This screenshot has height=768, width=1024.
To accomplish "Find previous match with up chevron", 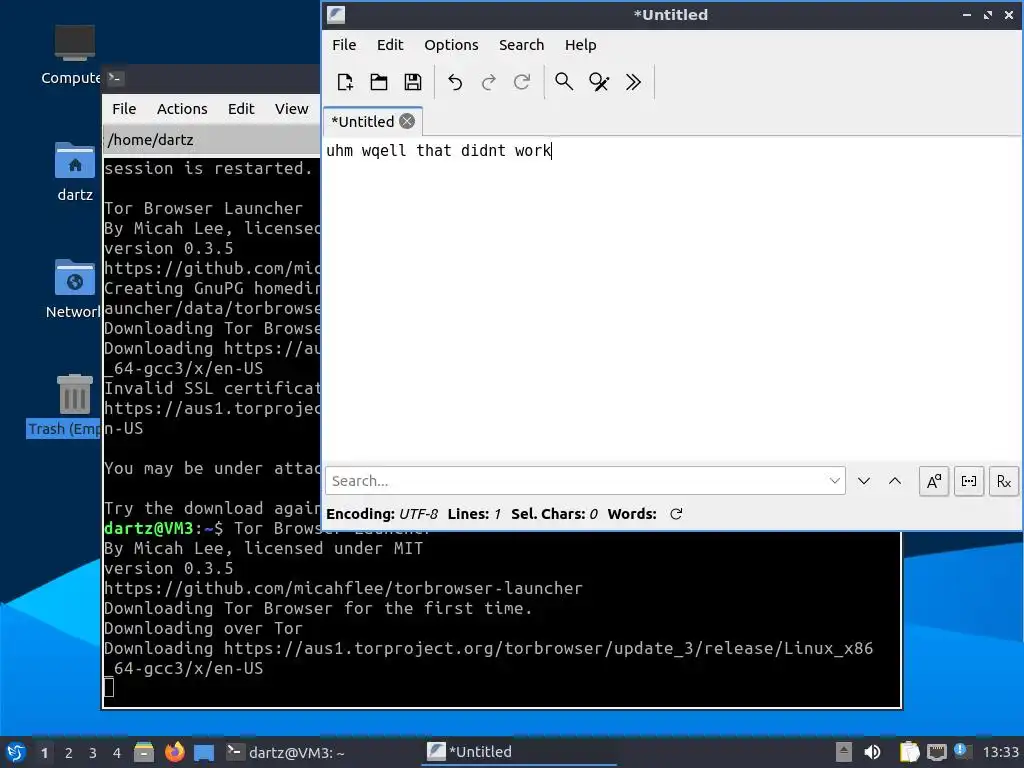I will (895, 481).
